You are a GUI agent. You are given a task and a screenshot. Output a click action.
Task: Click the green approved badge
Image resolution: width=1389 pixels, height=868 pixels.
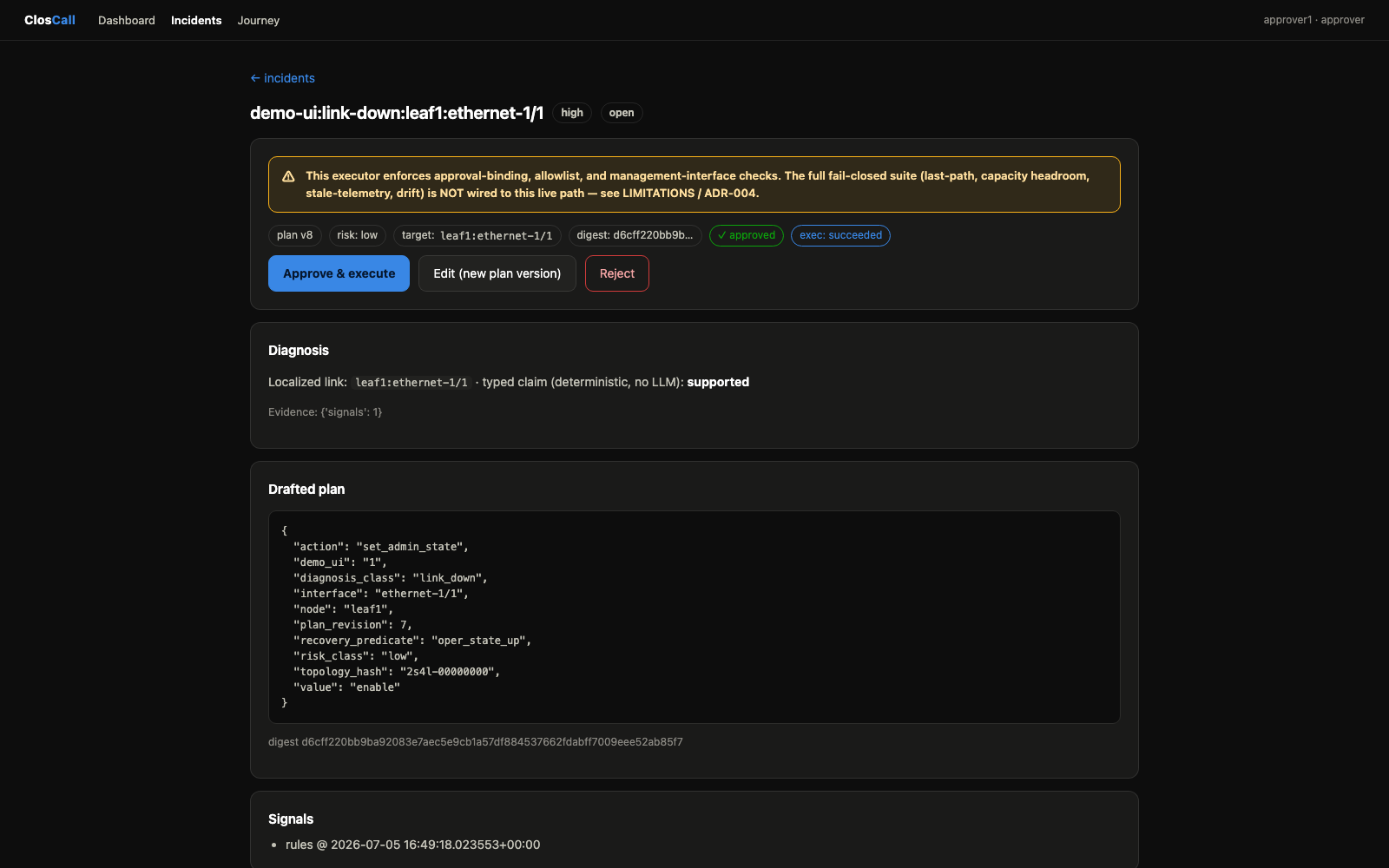[x=747, y=235]
